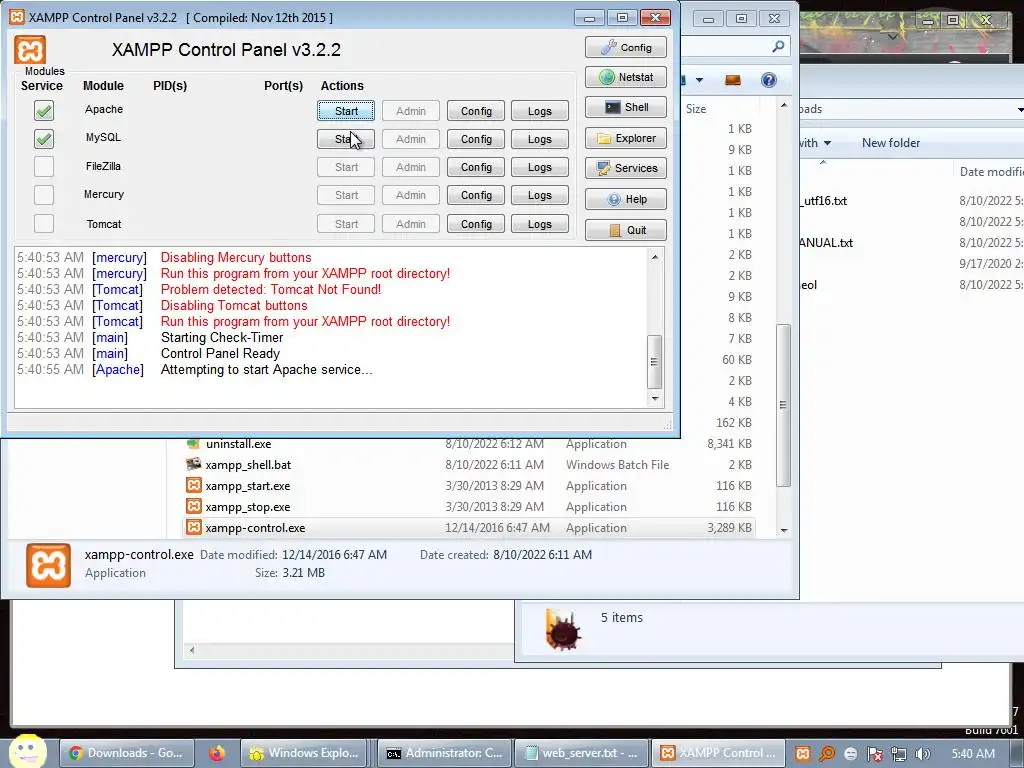
Task: Toggle the Explorer preview pane icon
Action: pyautogui.click(x=733, y=80)
